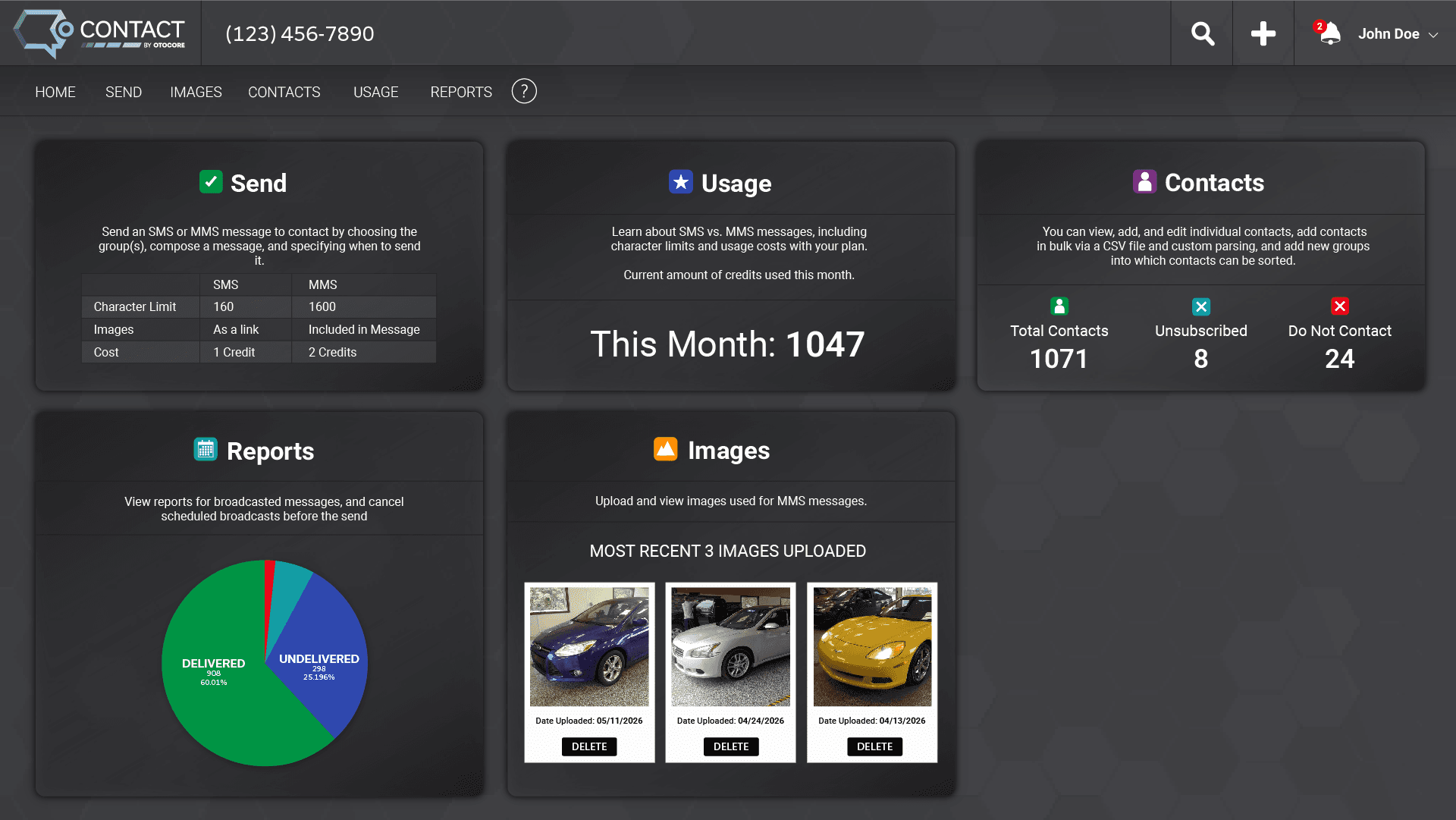Open the Usage card heading
1456x820 pixels.
[x=736, y=183]
